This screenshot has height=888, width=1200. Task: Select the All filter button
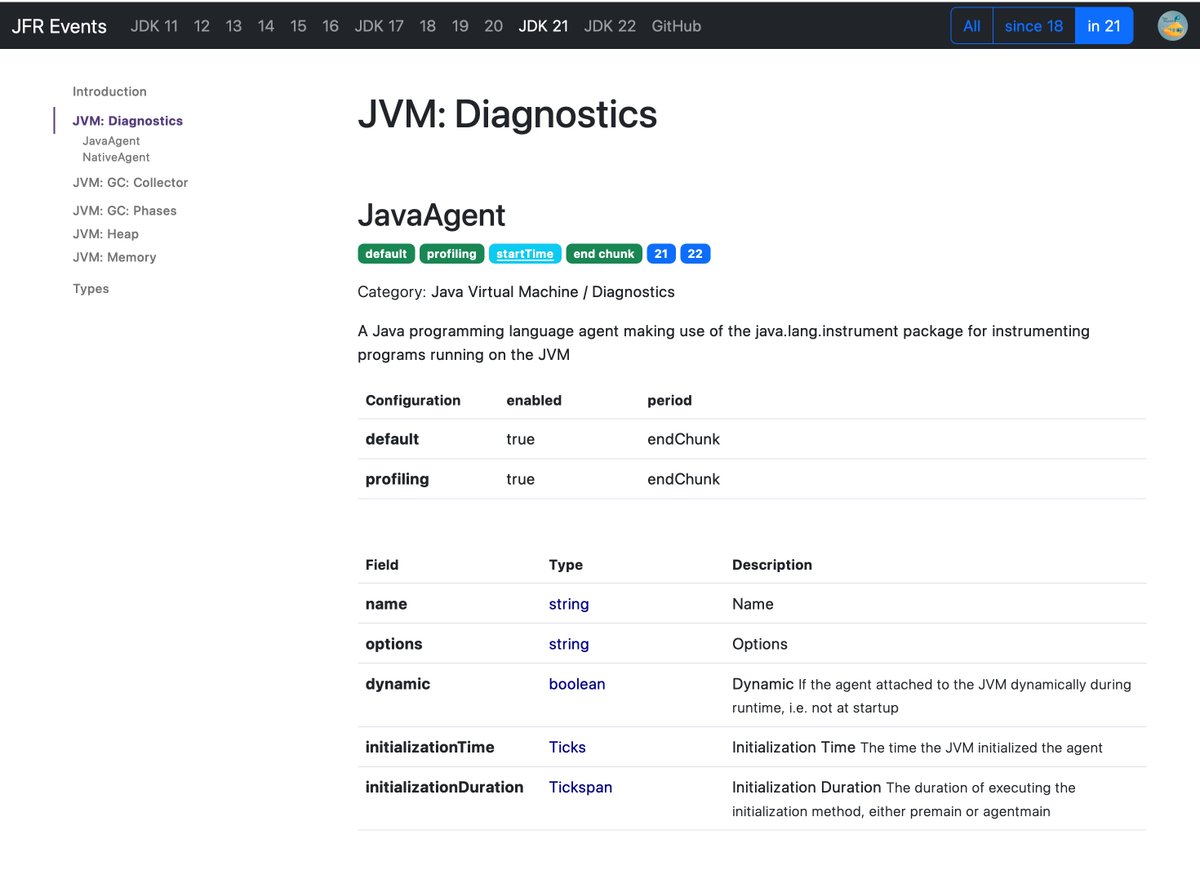point(972,26)
